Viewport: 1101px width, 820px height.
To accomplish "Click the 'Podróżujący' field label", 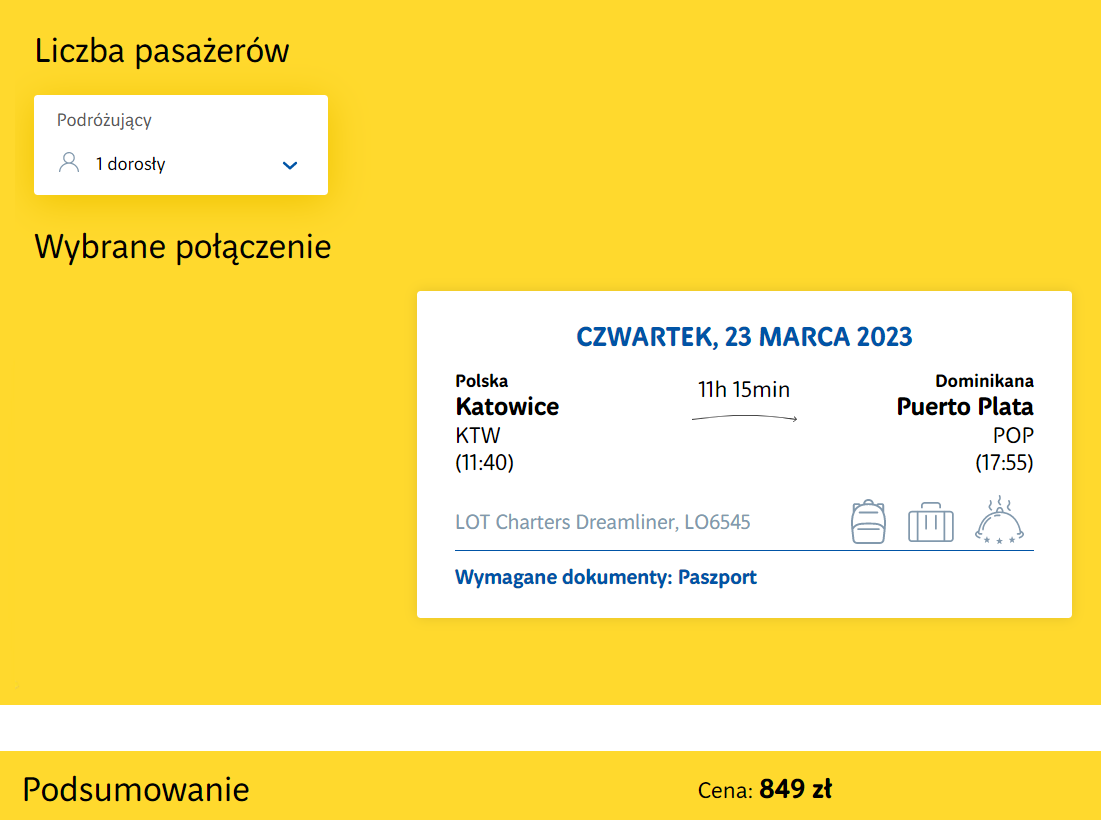I will tap(104, 120).
